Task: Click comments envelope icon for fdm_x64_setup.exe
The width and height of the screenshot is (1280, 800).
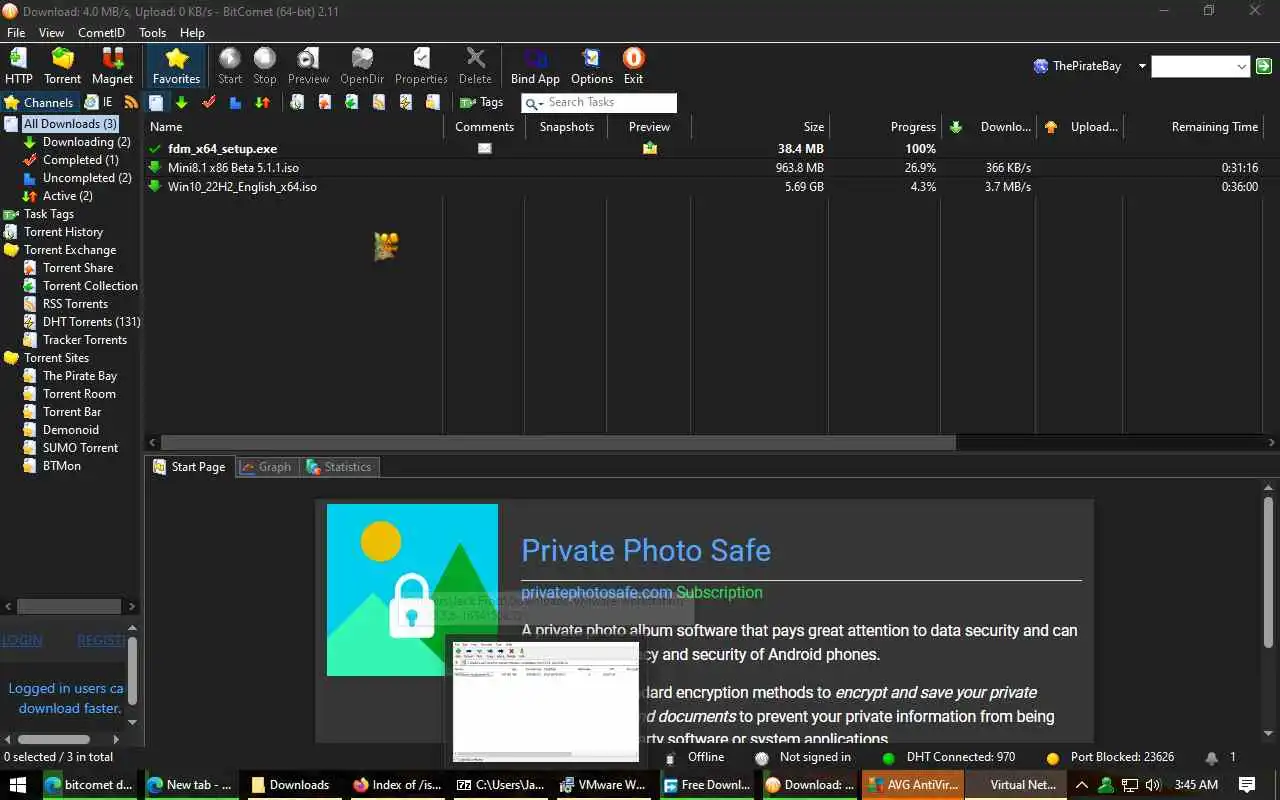Action: coord(485,149)
